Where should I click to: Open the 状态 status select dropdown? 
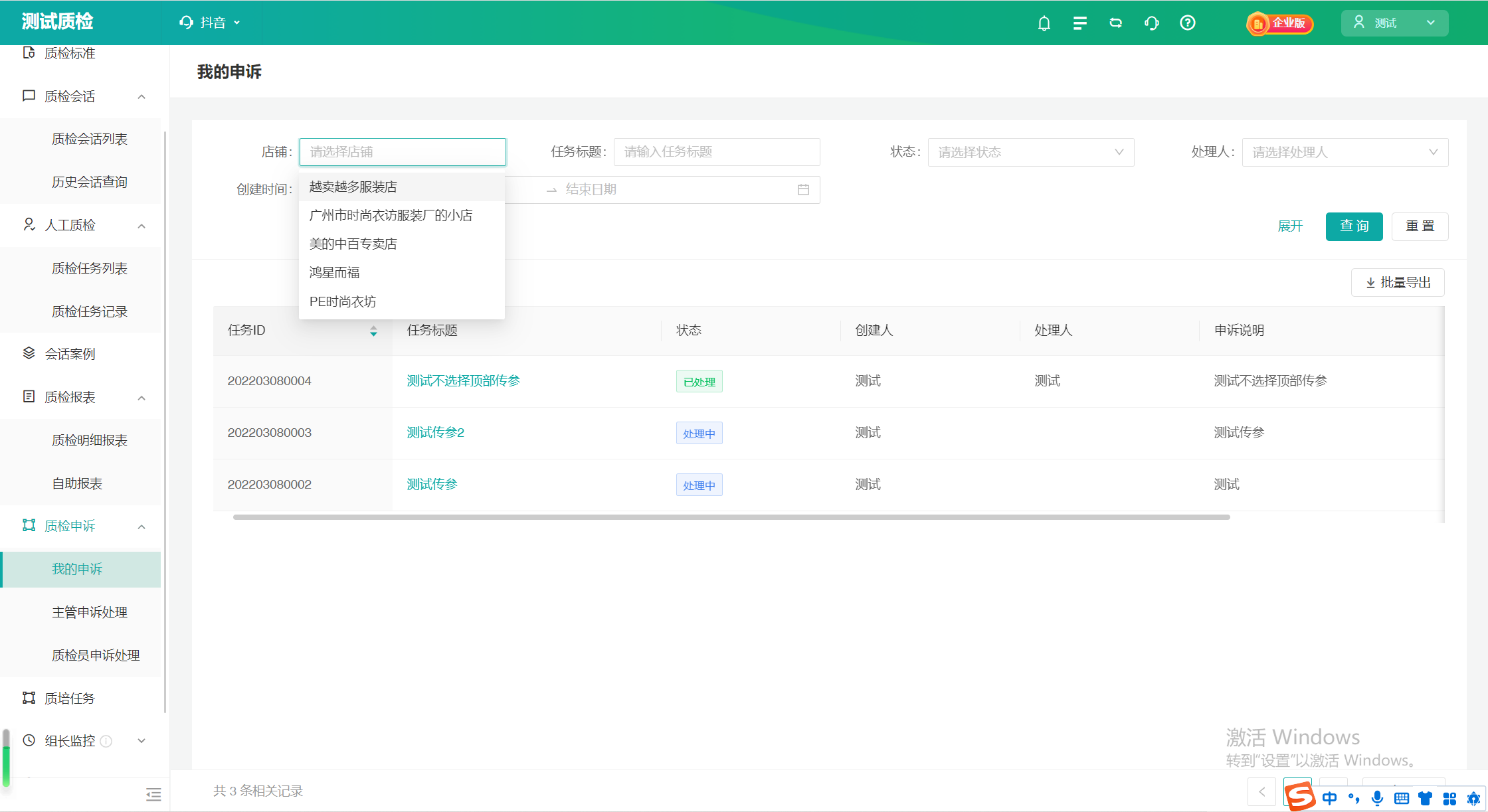pos(1031,152)
